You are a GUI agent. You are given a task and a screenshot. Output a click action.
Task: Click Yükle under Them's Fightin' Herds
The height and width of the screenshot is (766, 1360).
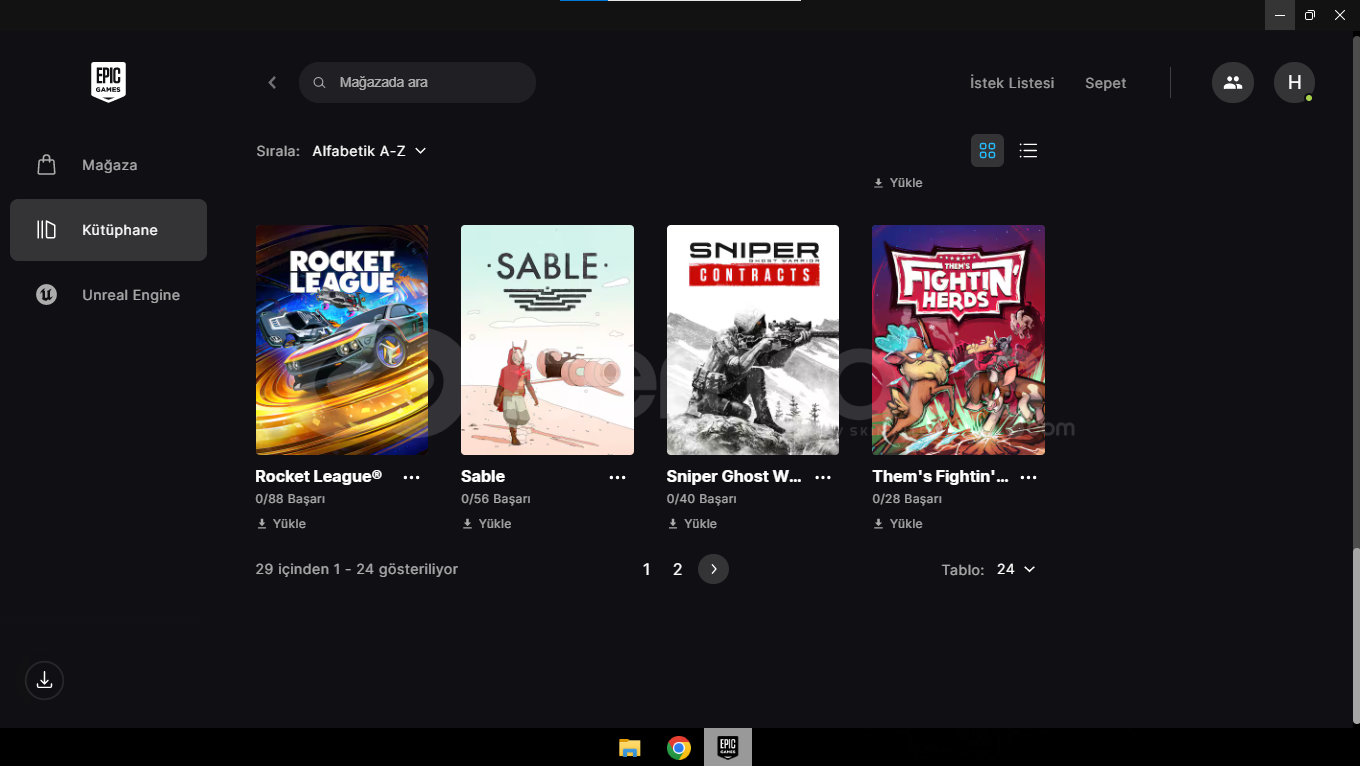[897, 524]
